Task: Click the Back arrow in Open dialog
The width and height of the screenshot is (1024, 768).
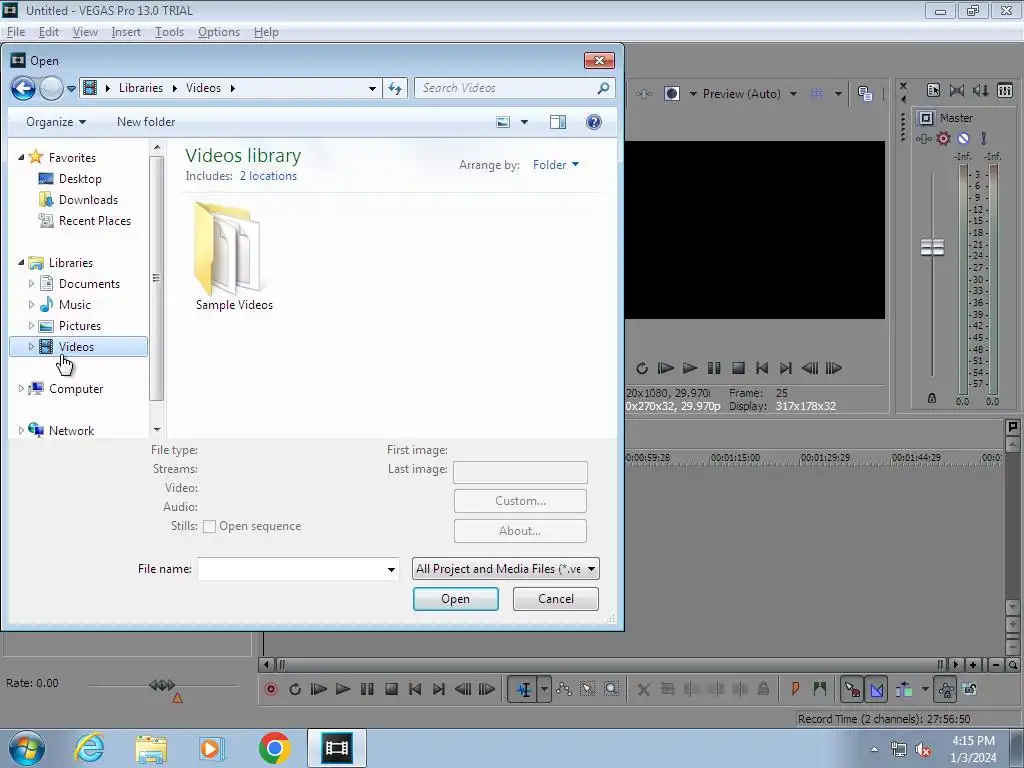Action: (x=24, y=88)
